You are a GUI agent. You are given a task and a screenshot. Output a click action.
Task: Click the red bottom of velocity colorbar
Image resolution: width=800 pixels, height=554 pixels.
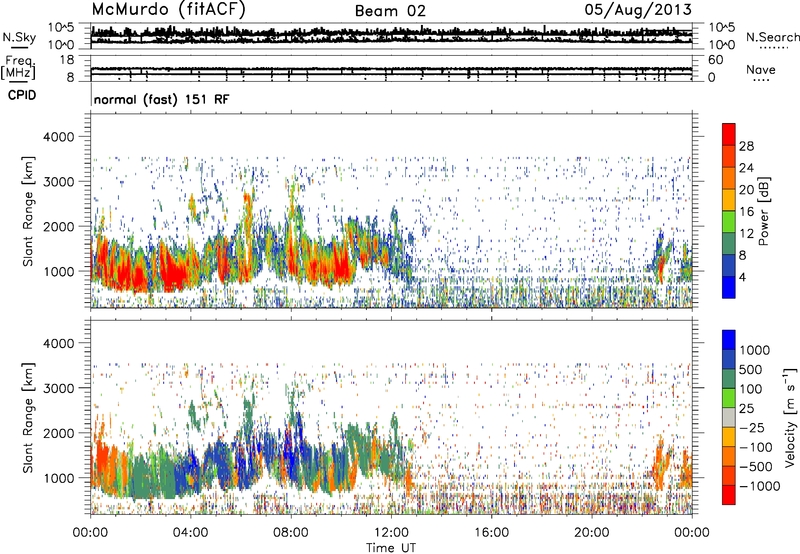tap(729, 495)
